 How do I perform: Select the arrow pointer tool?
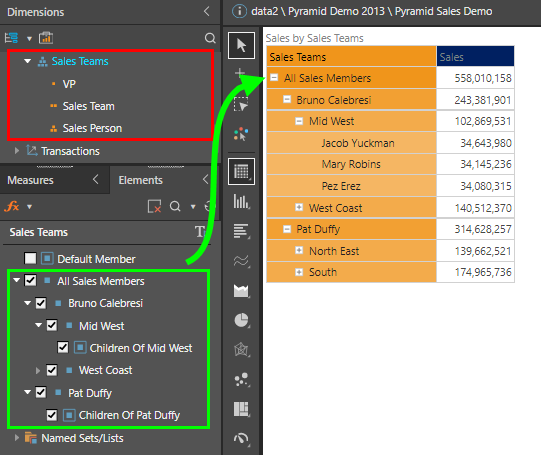click(241, 45)
